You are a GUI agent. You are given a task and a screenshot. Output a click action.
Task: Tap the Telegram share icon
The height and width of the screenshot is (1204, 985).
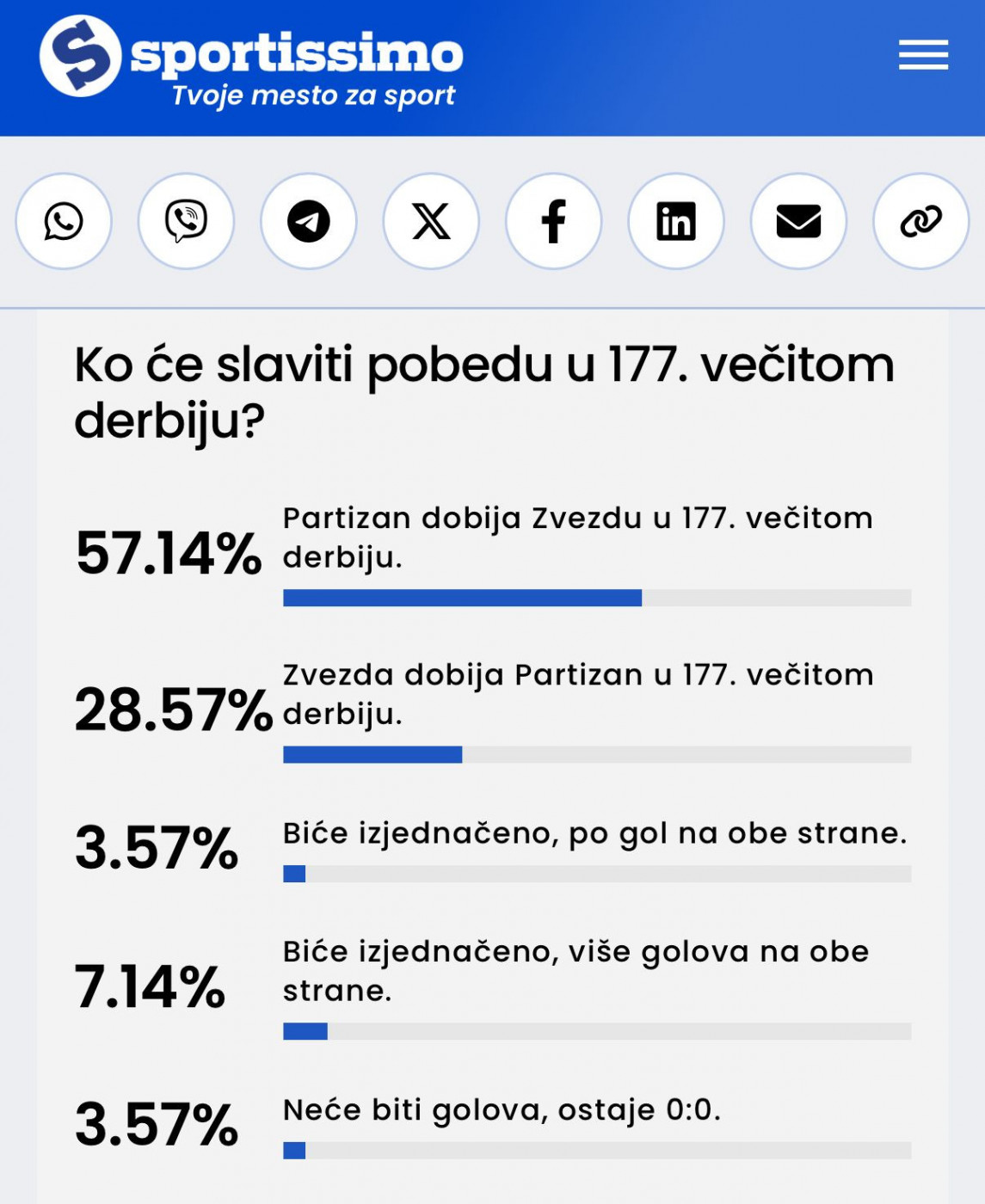(x=308, y=221)
